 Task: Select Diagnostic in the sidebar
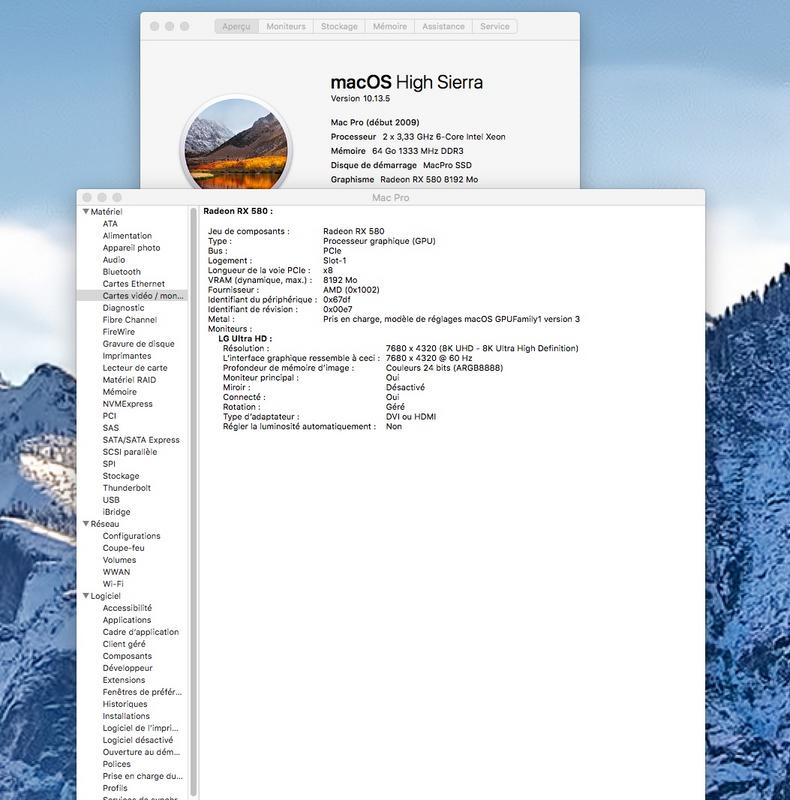(x=124, y=308)
